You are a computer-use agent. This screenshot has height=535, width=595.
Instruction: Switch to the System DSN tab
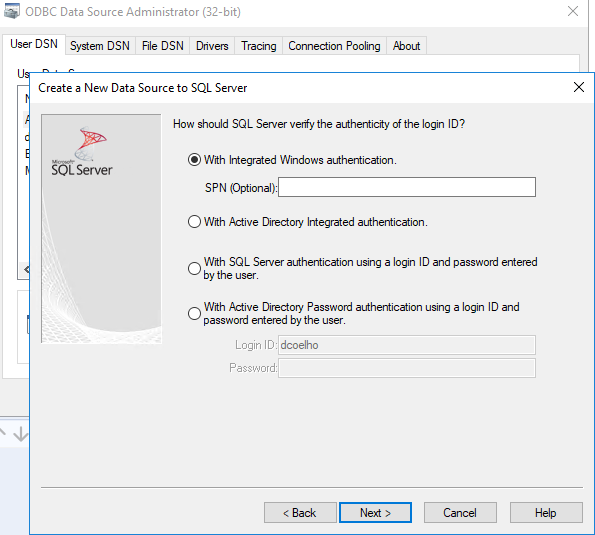click(x=100, y=46)
